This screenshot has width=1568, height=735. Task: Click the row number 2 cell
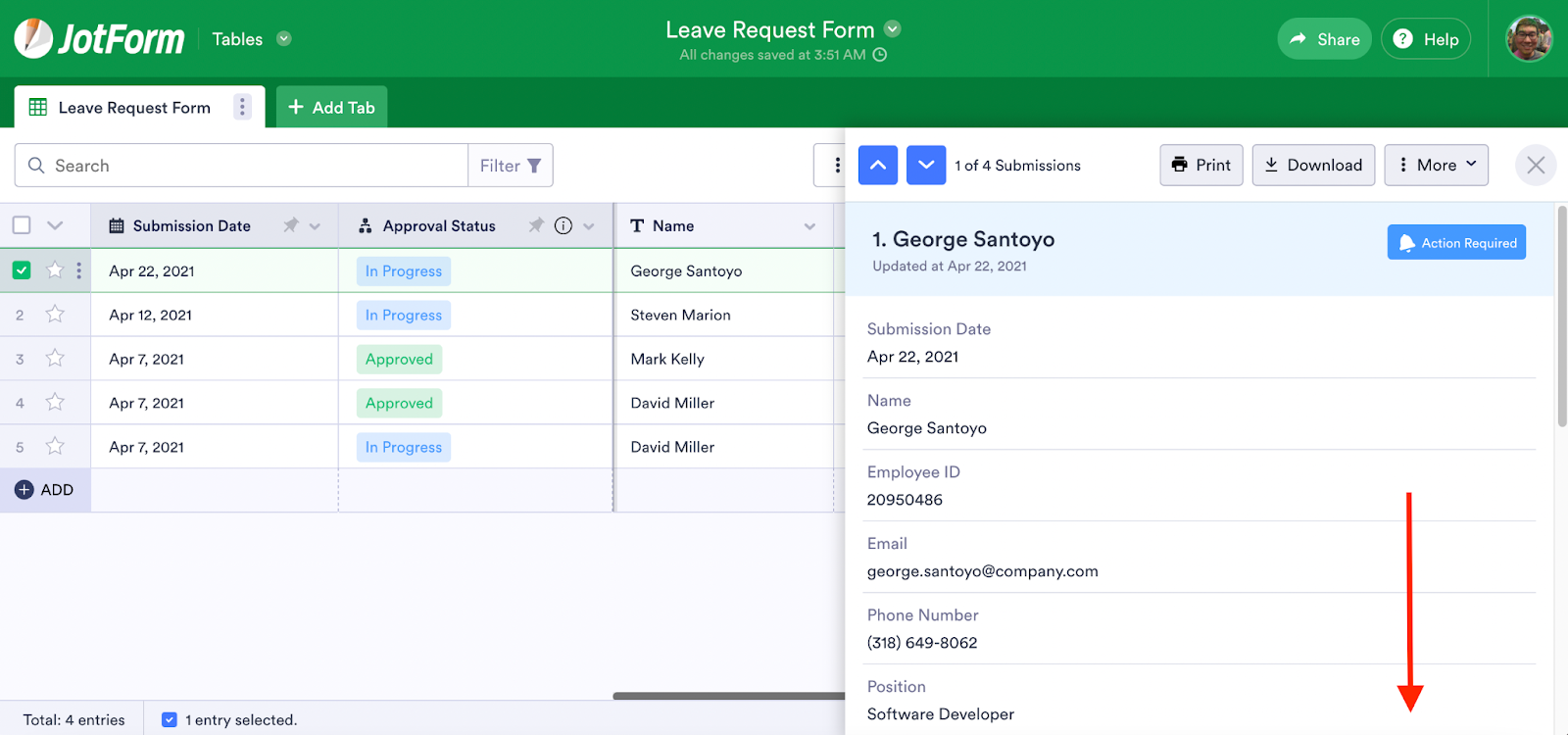pos(20,316)
